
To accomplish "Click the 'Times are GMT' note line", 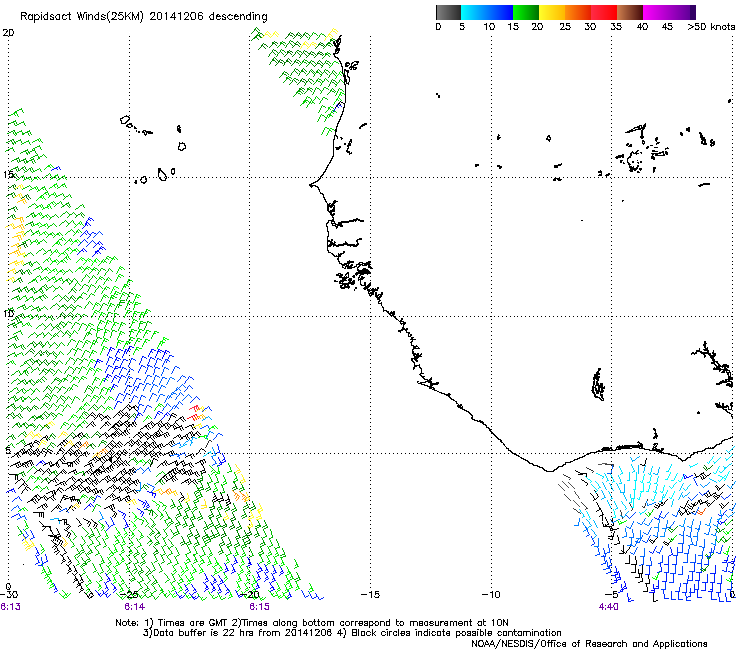I will (x=312, y=623).
